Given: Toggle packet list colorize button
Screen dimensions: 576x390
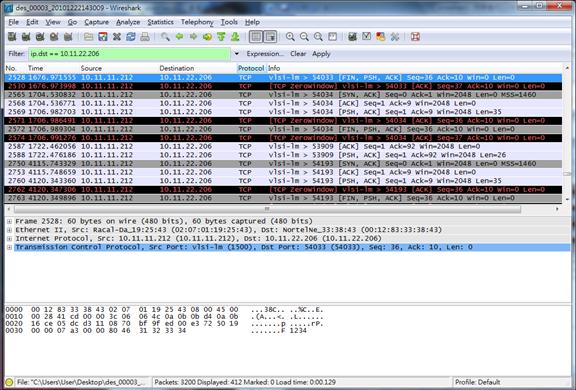Looking at the screenshot, I should pyautogui.click(x=256, y=37).
